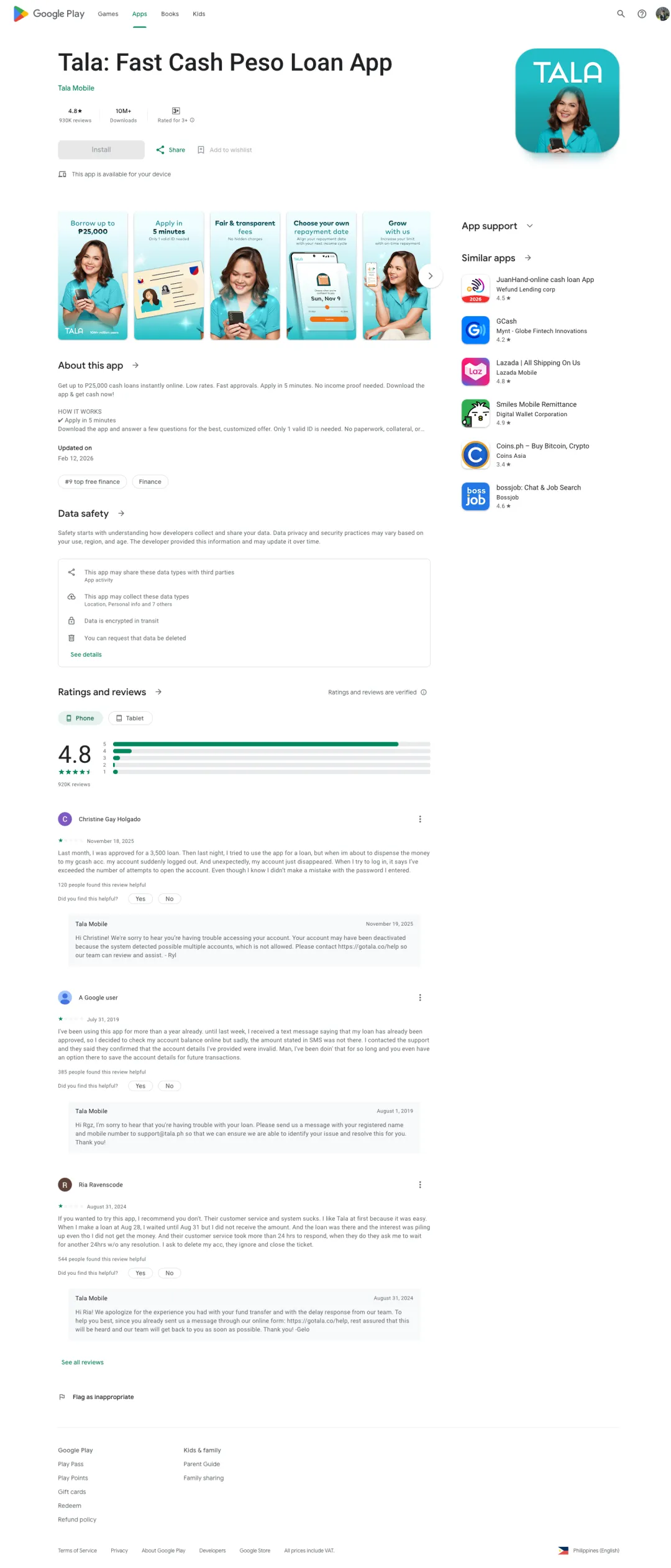Image resolution: width=671 pixels, height=1568 pixels.
Task: Click the search magnifier icon
Action: coord(620,14)
